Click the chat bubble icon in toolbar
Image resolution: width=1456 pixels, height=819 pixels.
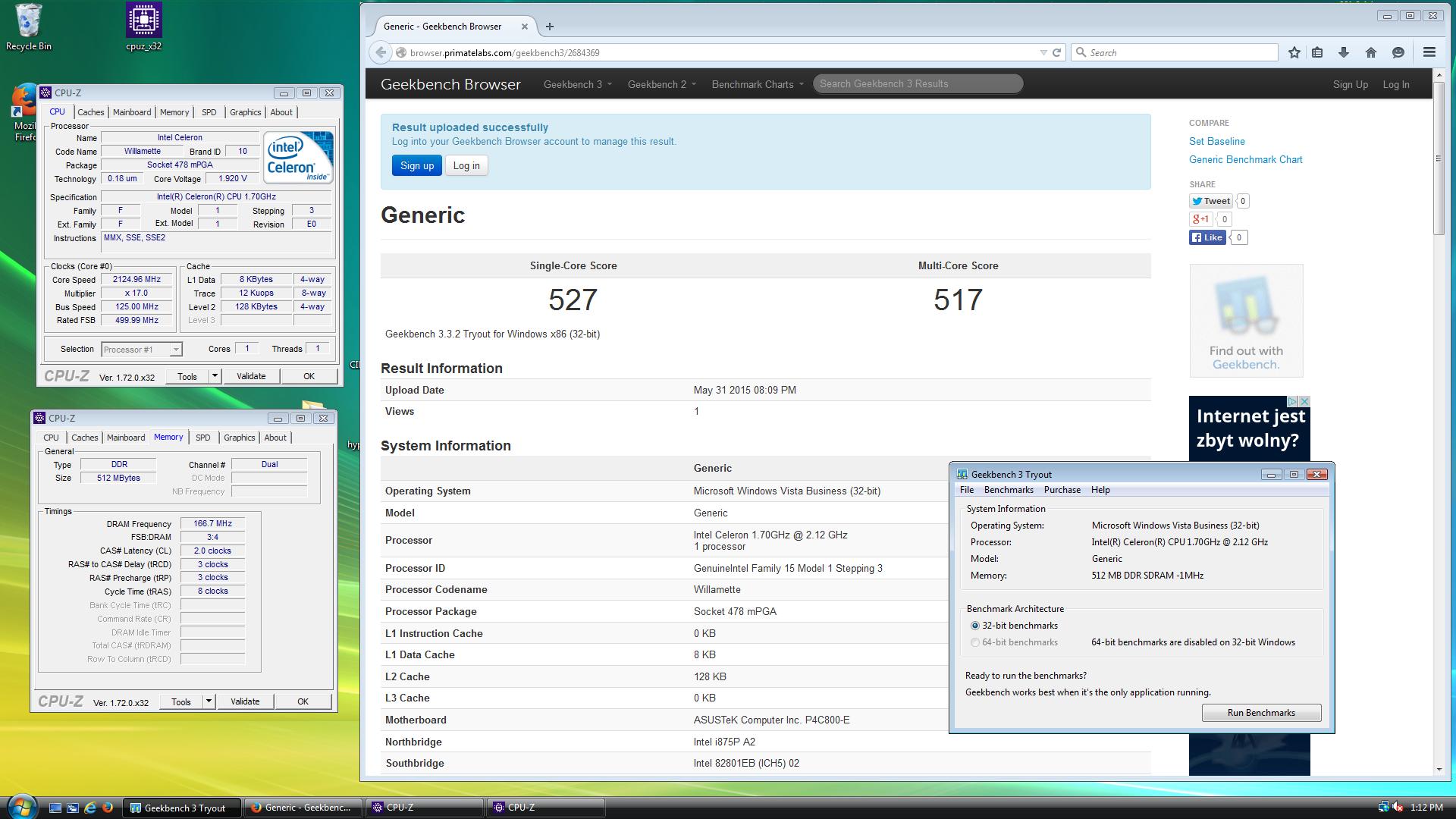coord(1398,52)
